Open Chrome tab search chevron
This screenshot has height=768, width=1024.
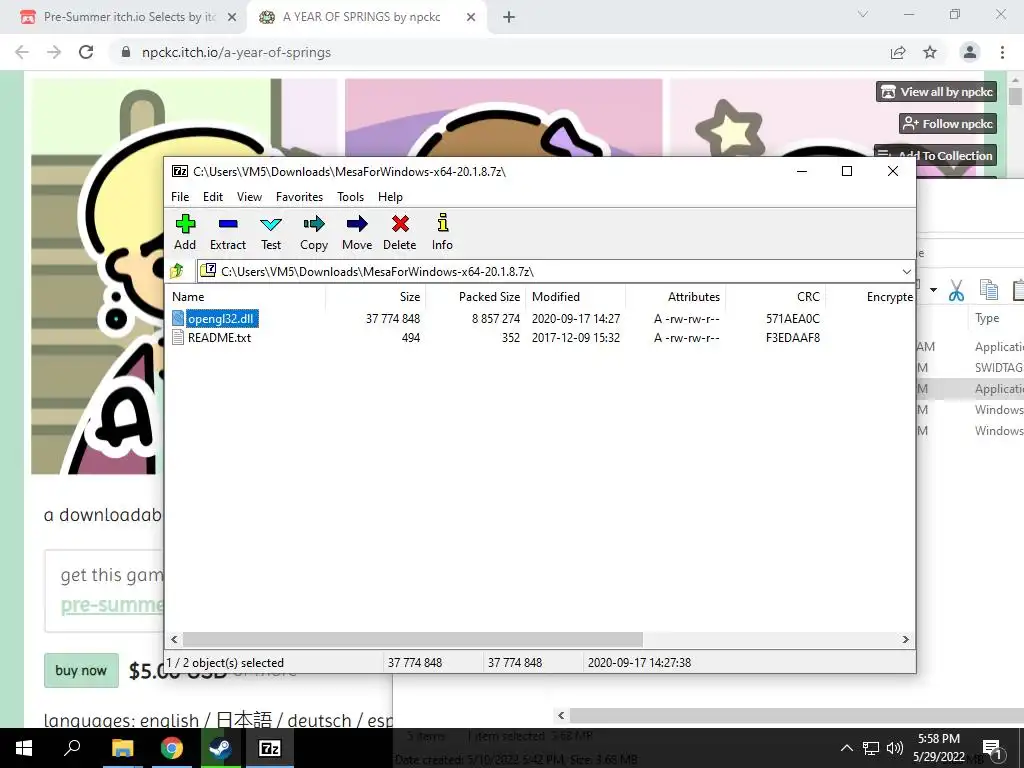(x=863, y=14)
